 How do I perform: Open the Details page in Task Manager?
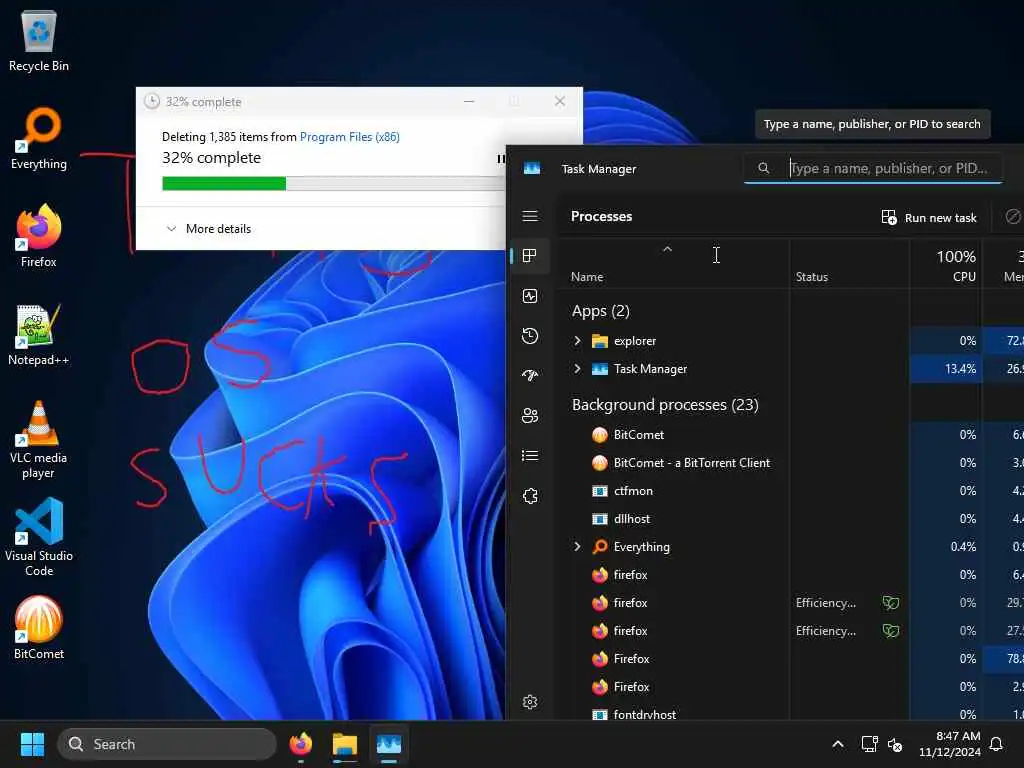pos(530,455)
